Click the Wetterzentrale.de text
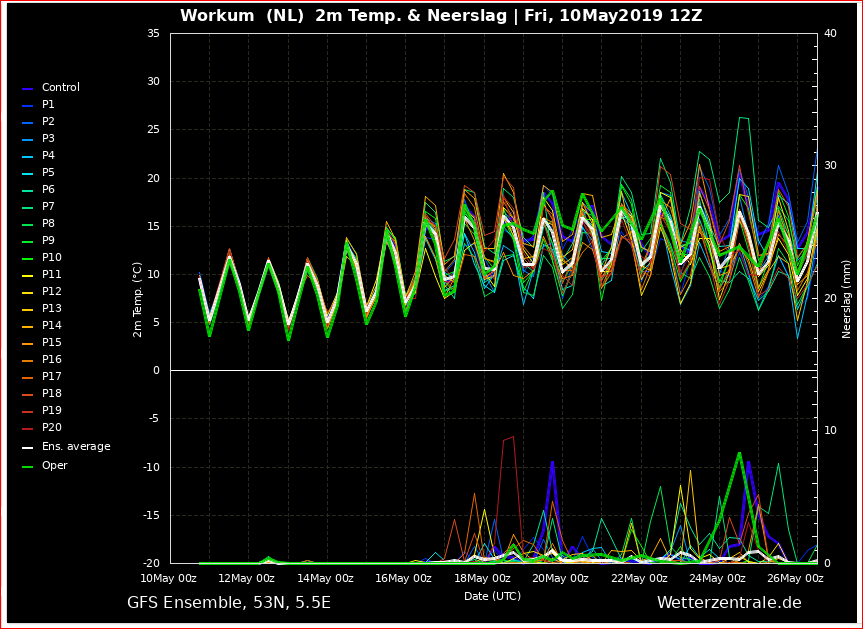This screenshot has width=863, height=629. (x=729, y=603)
